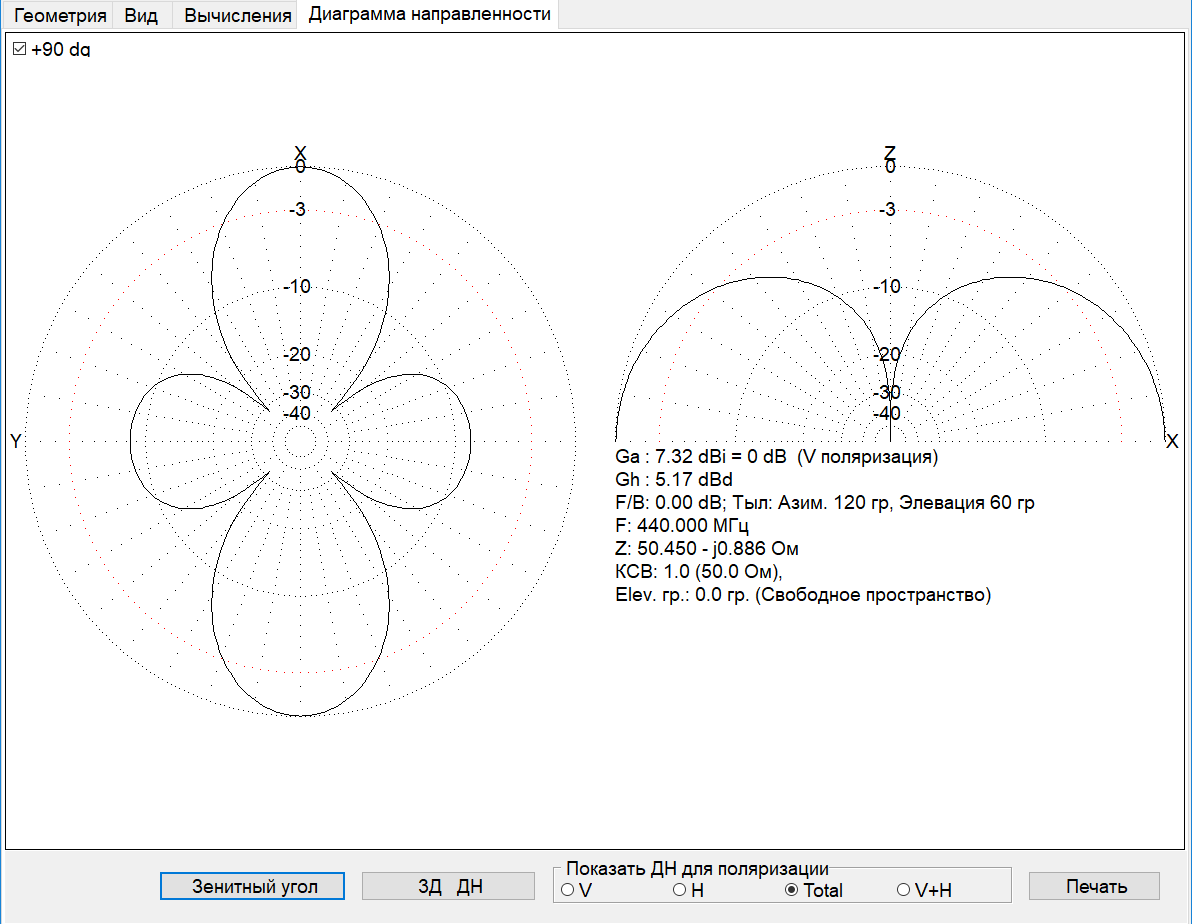Click the F/B: 0.00 dB line

click(x=825, y=503)
